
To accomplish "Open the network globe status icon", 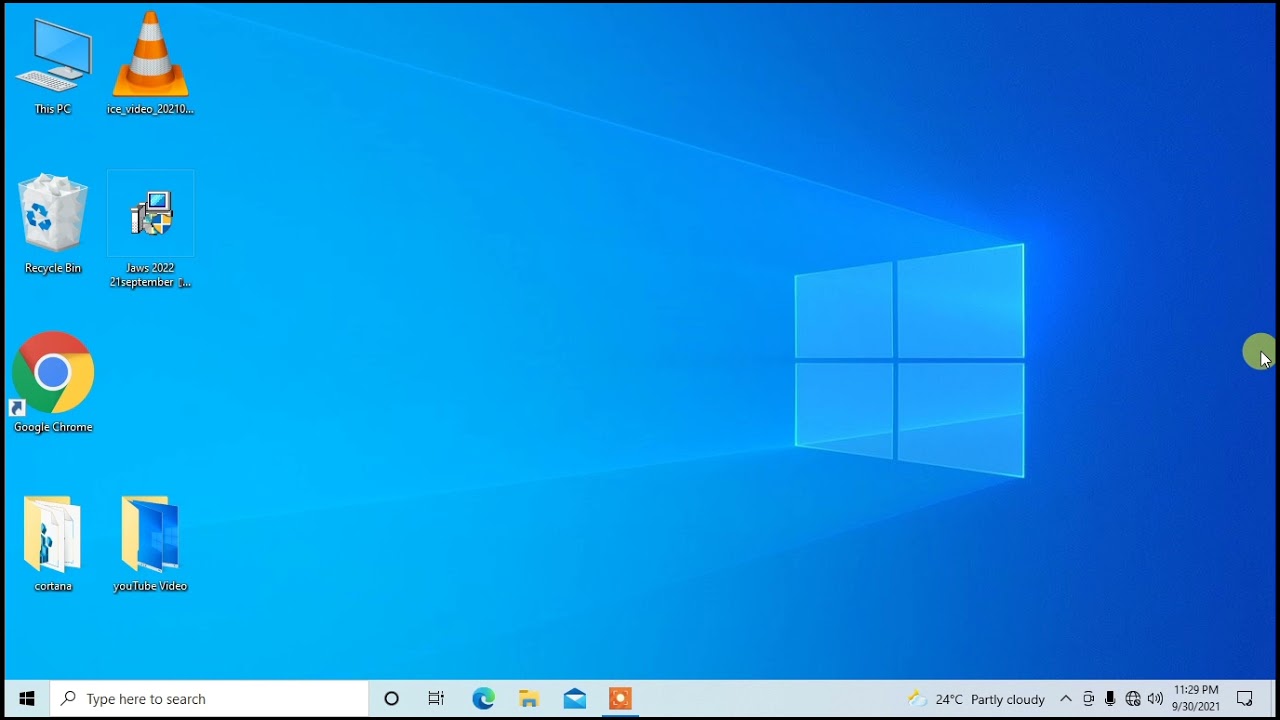I will click(1133, 699).
